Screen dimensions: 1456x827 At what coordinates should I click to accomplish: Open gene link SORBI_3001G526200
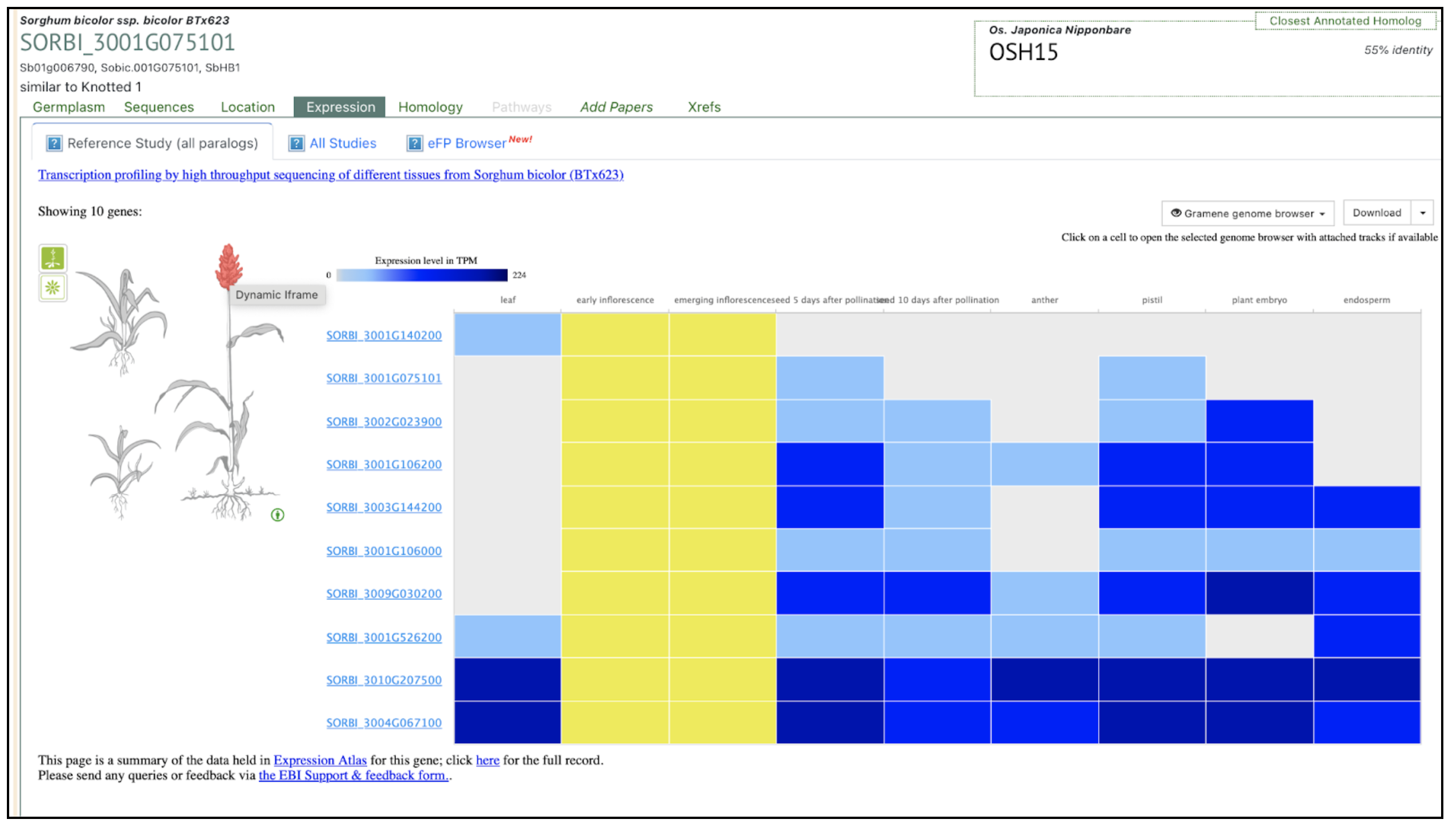tap(384, 638)
